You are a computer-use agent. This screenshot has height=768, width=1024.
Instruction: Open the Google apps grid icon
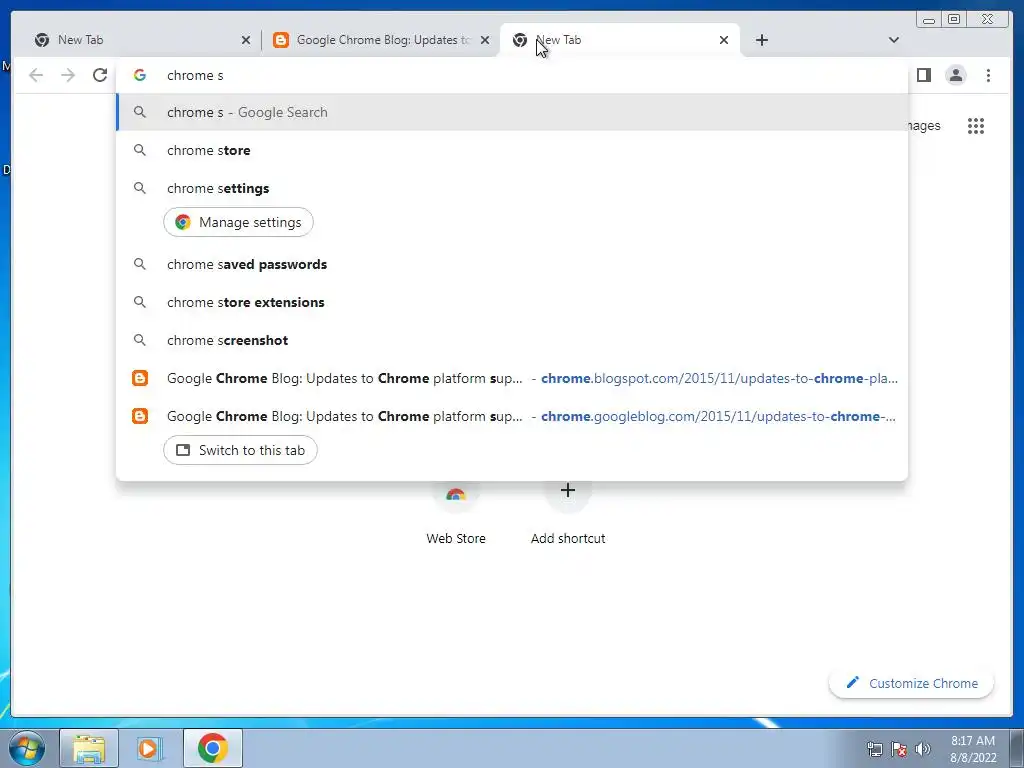pos(976,125)
